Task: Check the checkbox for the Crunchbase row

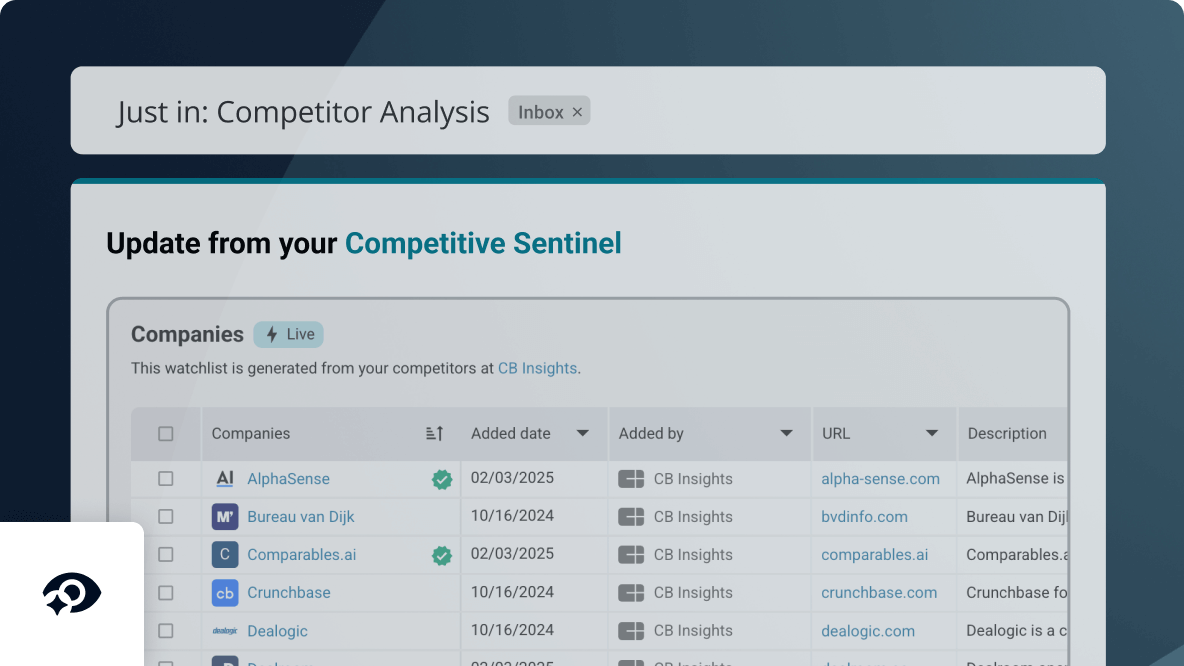Action: tap(165, 592)
